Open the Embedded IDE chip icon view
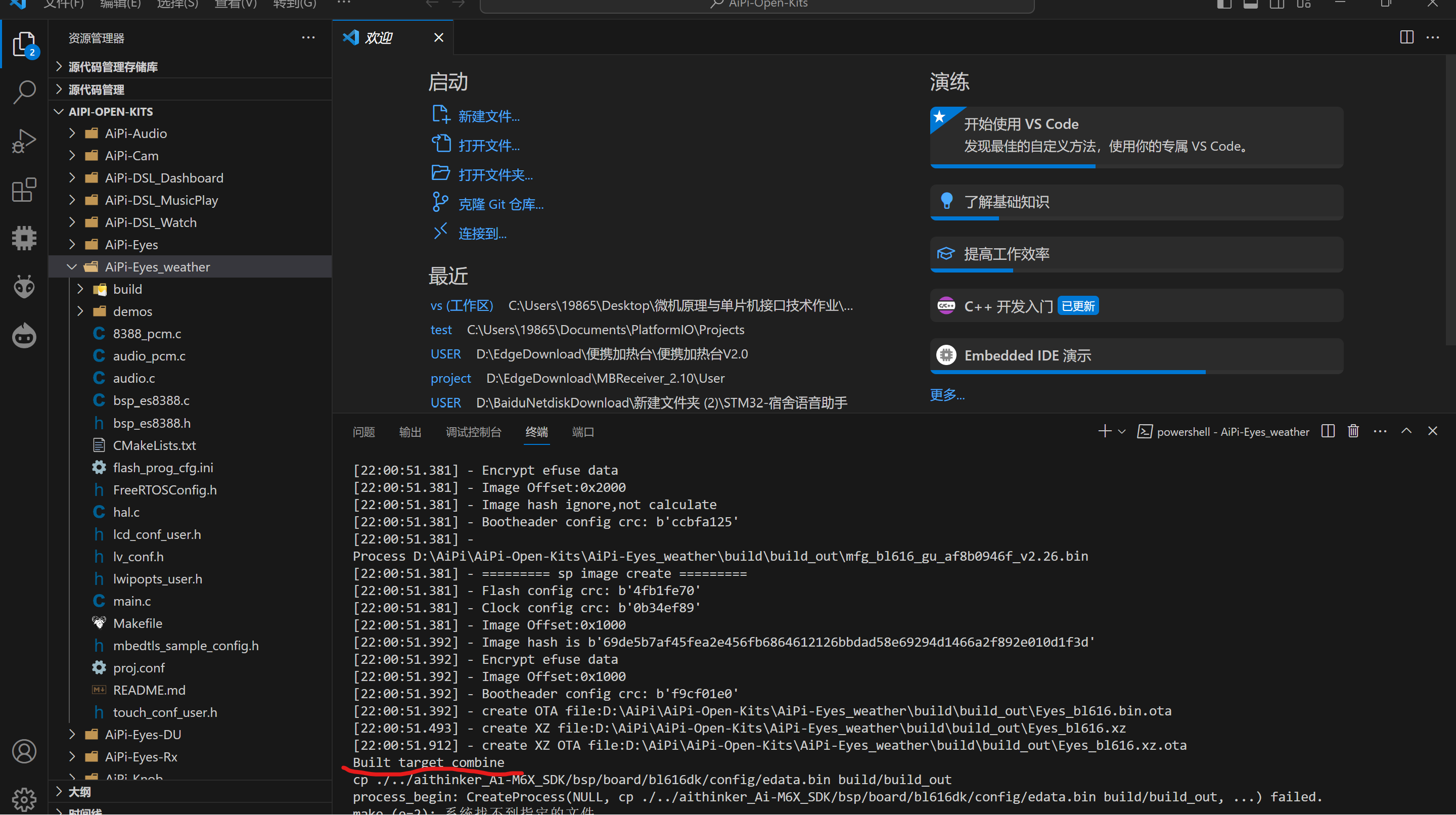 pyautogui.click(x=24, y=238)
